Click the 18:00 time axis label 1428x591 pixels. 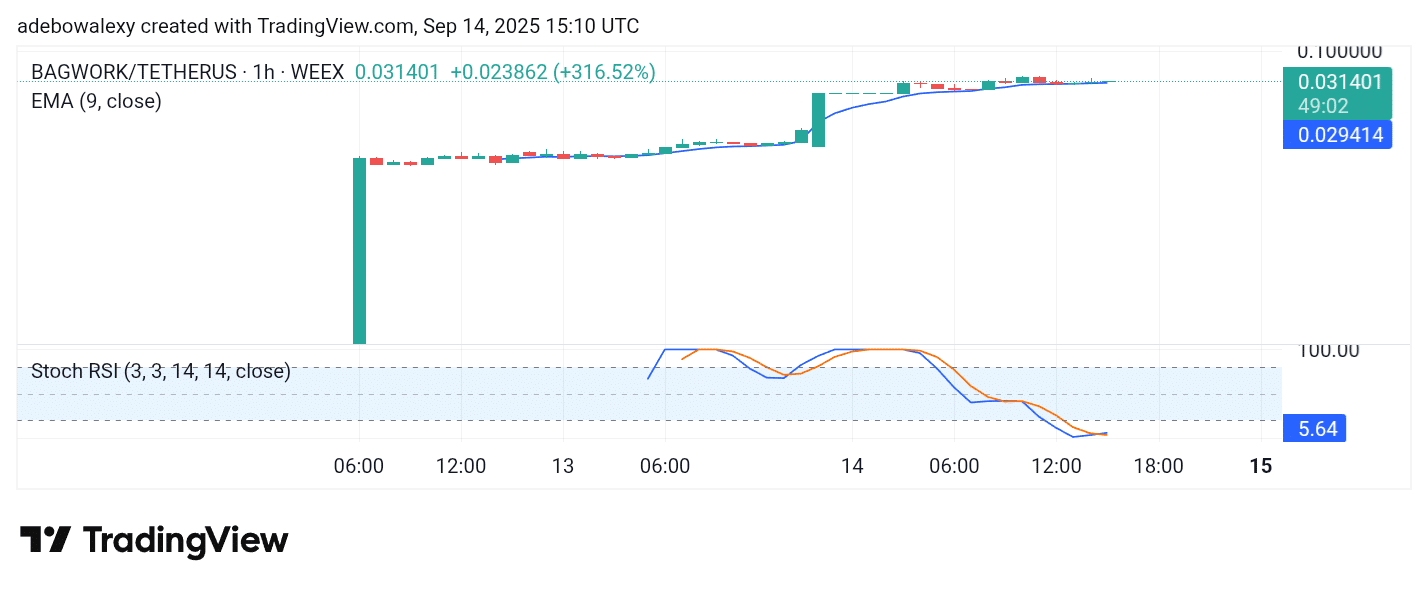(x=1159, y=466)
